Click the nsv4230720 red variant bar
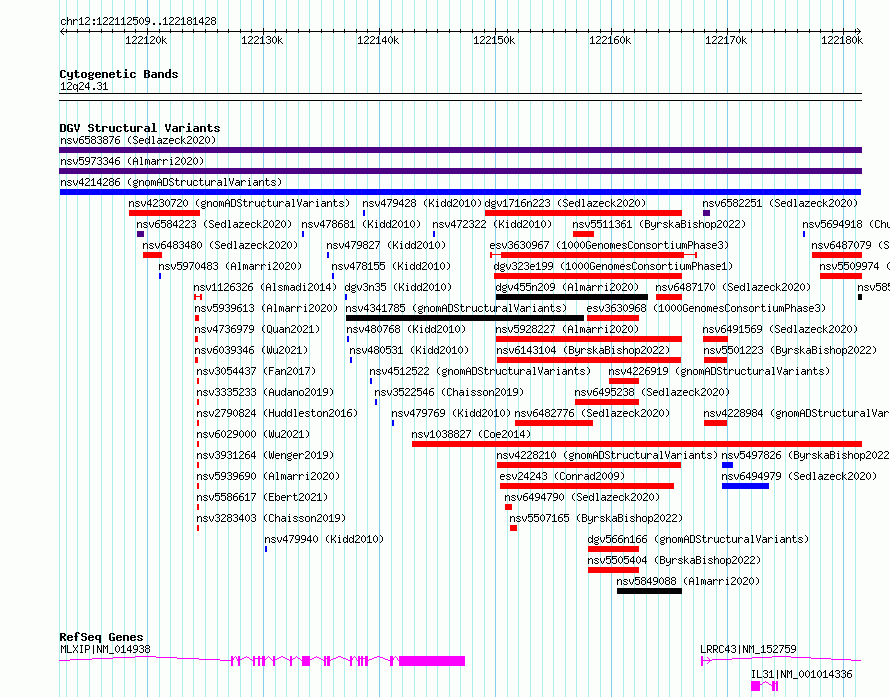The width and height of the screenshot is (890, 697). [x=164, y=213]
